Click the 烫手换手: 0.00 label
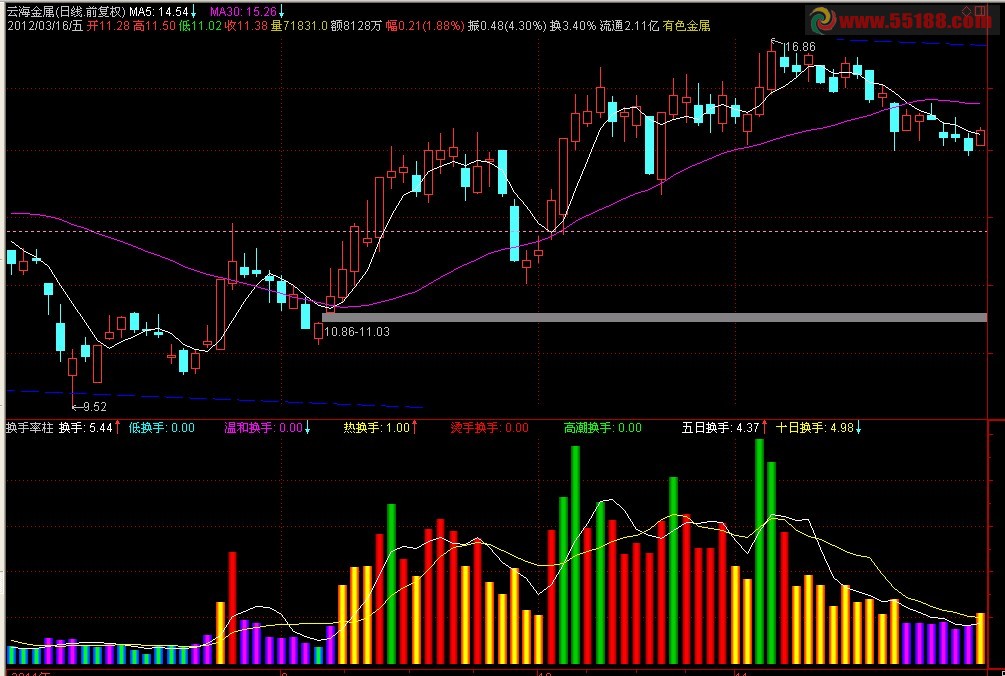The width and height of the screenshot is (1005, 676). coord(490,428)
